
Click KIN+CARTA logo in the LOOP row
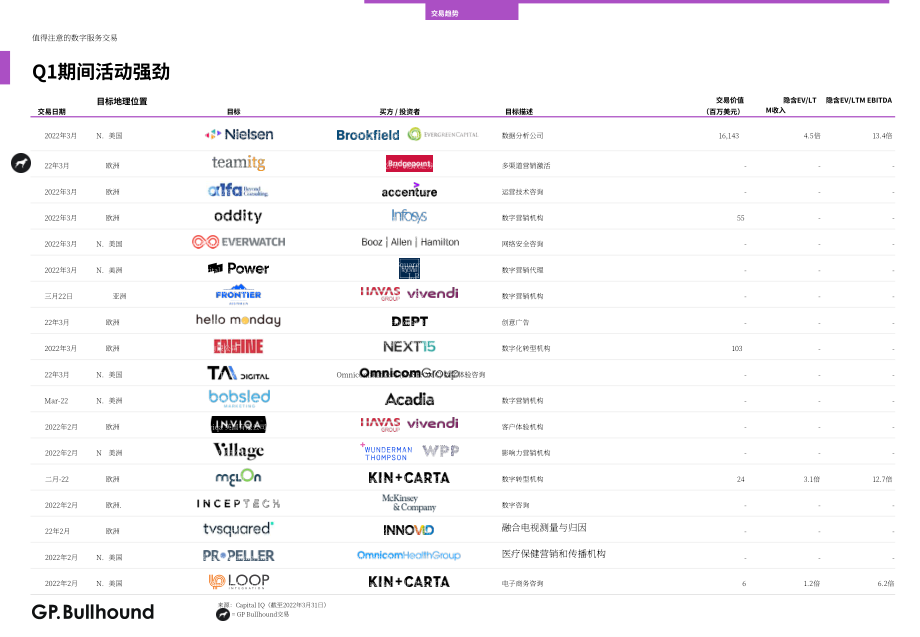point(409,582)
